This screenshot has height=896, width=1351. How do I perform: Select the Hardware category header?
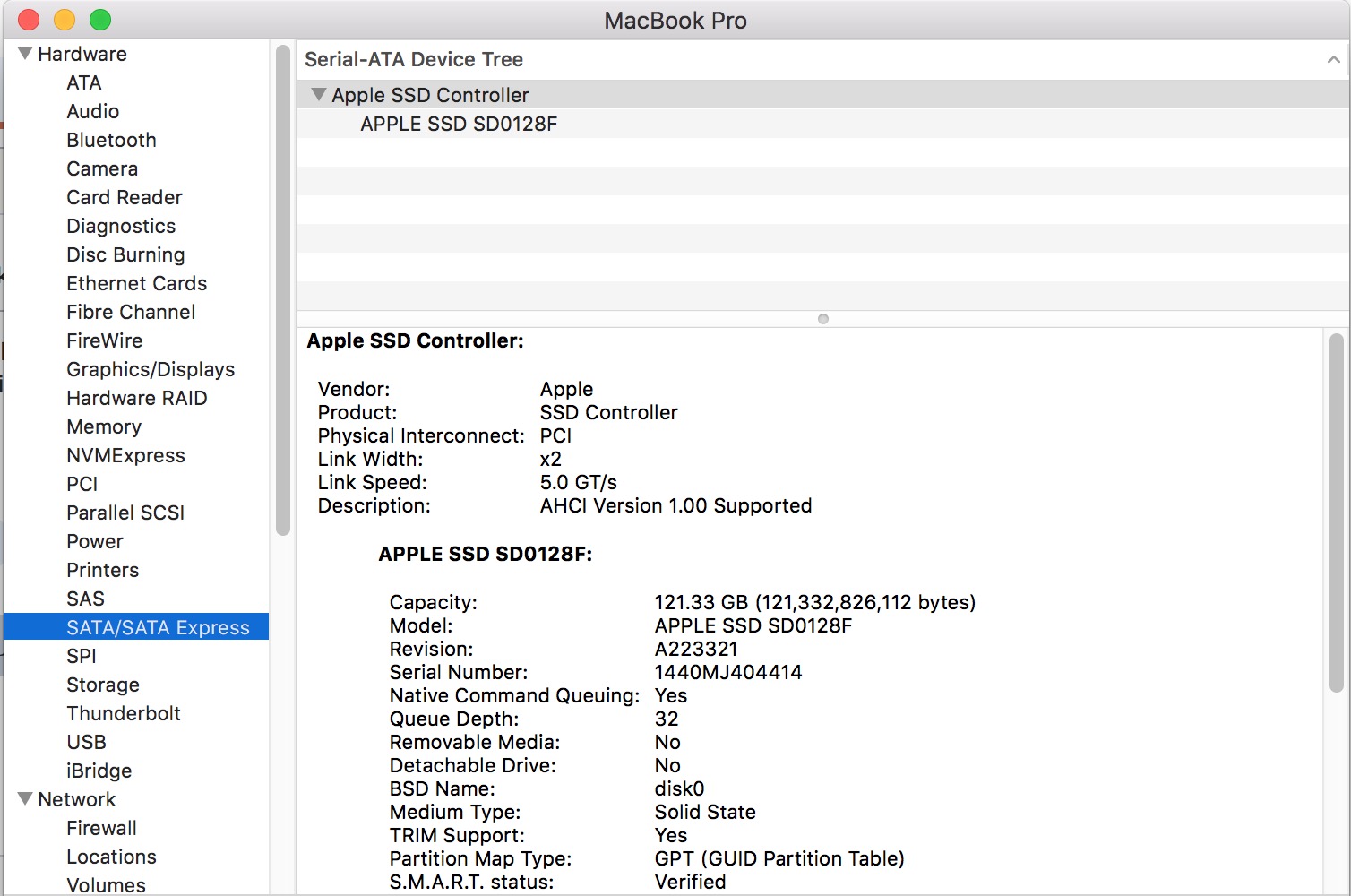tap(82, 54)
